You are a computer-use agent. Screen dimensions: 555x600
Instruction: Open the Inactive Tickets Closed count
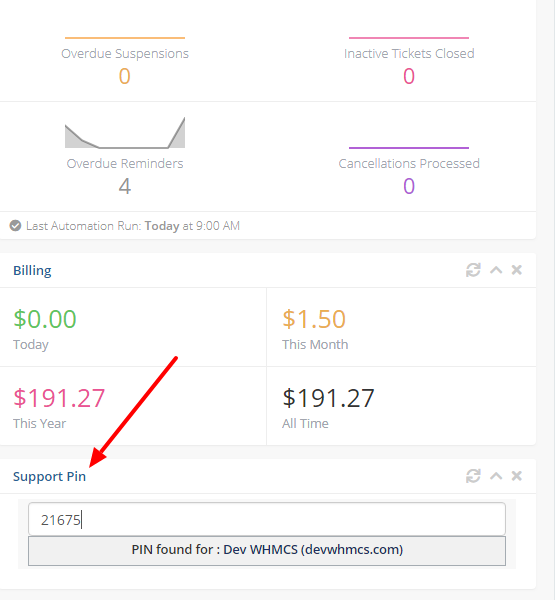pos(409,76)
